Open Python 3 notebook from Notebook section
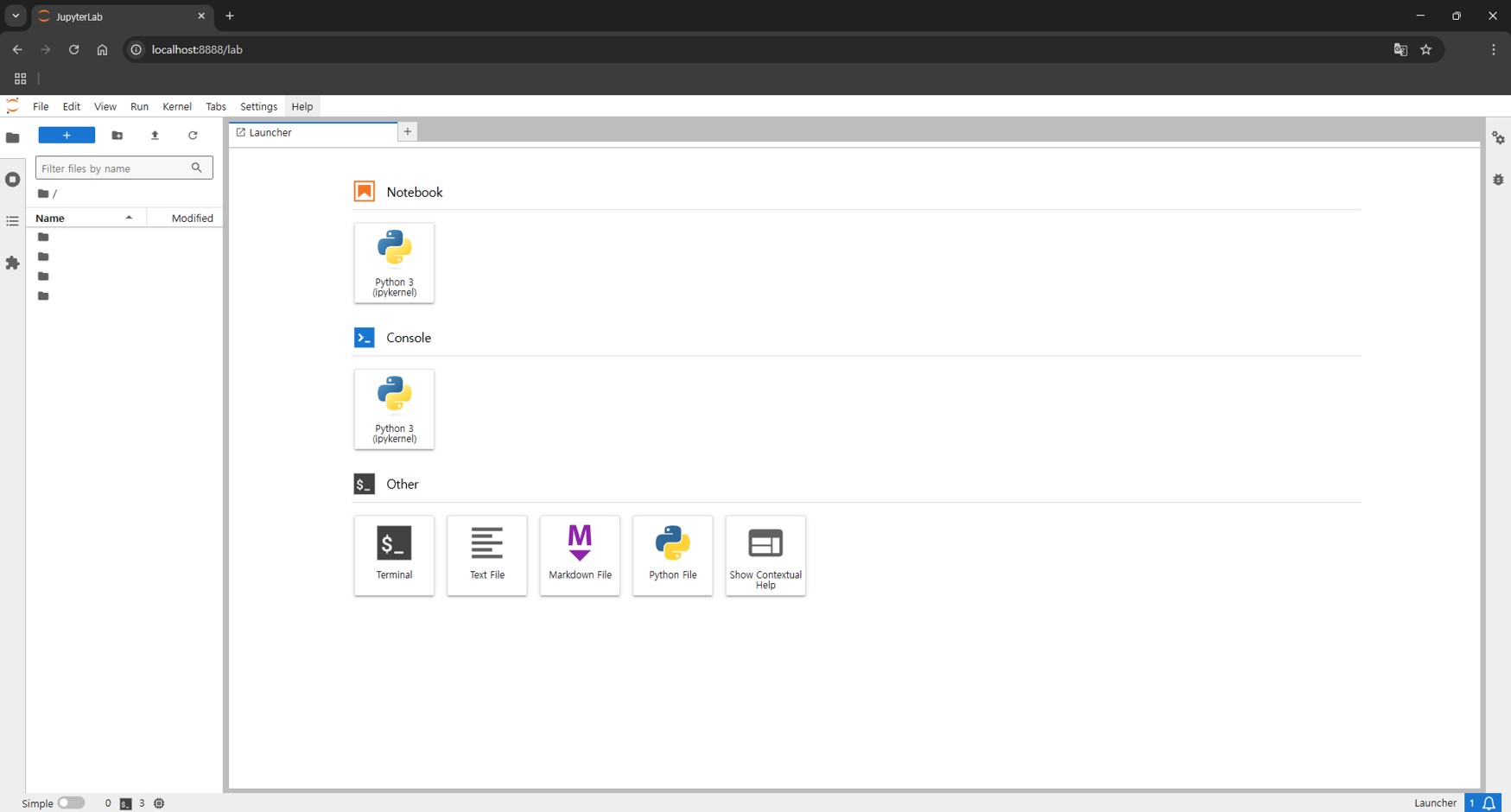The image size is (1511, 812). click(394, 263)
